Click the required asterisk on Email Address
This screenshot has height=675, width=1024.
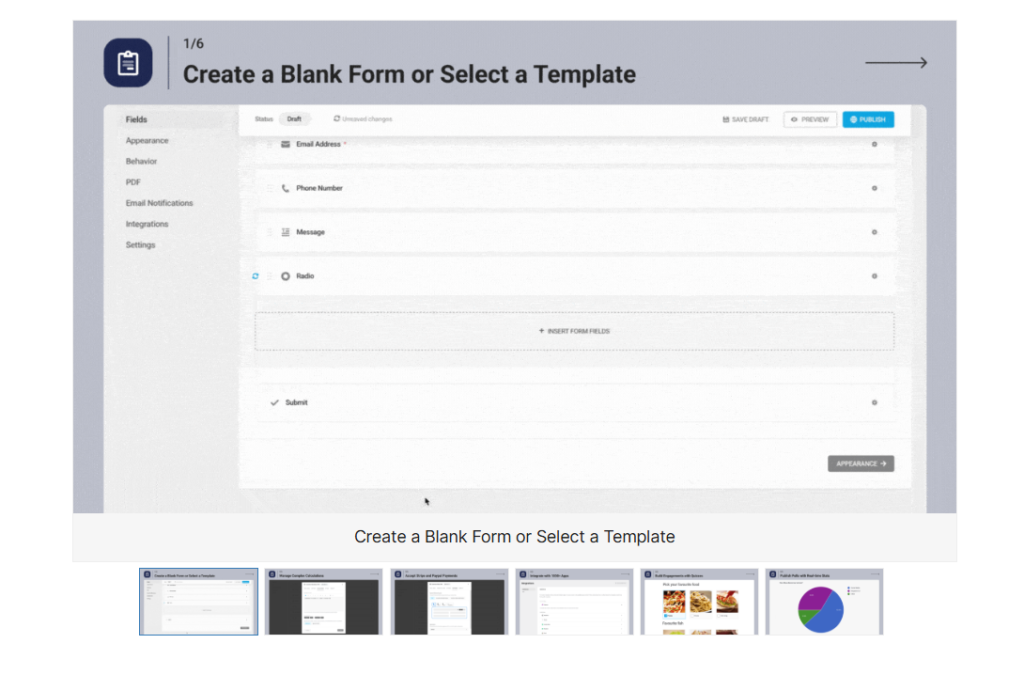[x=344, y=143]
